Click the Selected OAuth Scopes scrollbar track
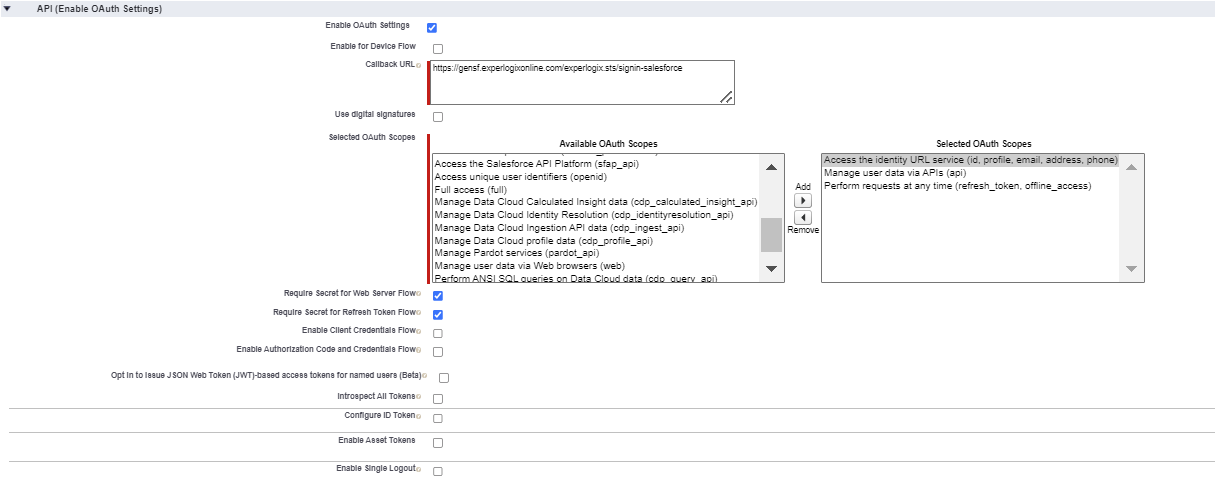The width and height of the screenshot is (1215, 500). pos(1131,218)
